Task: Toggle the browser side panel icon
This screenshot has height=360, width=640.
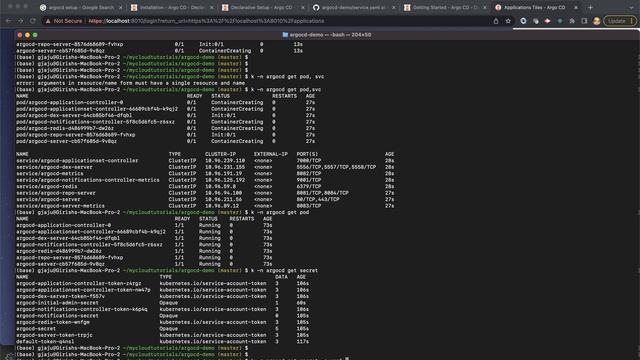Action: click(x=584, y=21)
